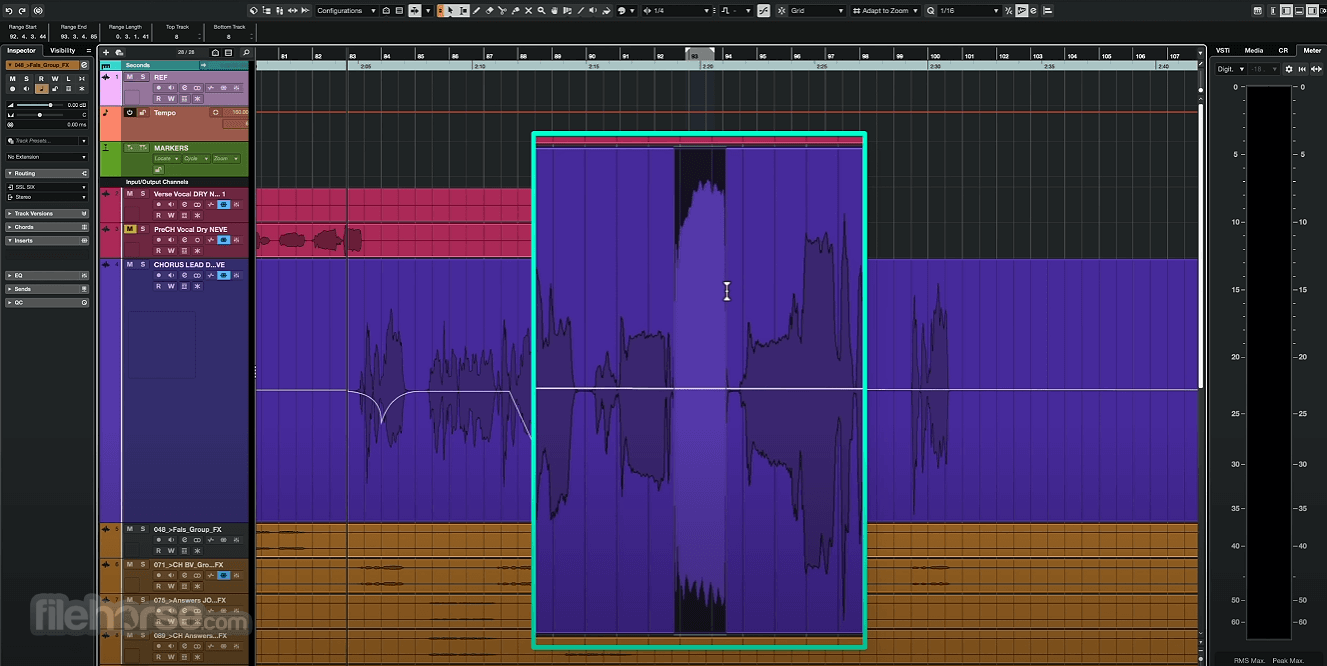Click the Inspector pan slider
Image resolution: width=1327 pixels, height=666 pixels.
point(40,115)
